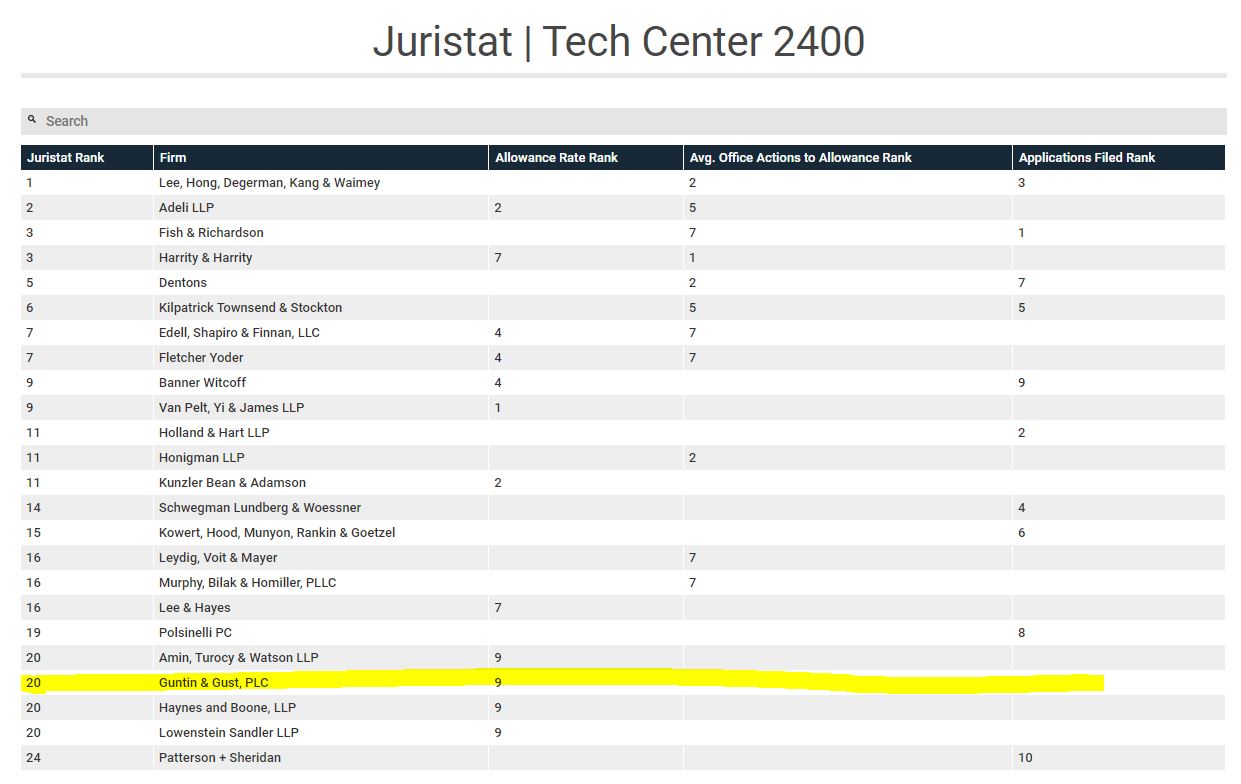This screenshot has height=784, width=1241.
Task: Click Harrity & Harrity firm name
Action: pos(205,258)
